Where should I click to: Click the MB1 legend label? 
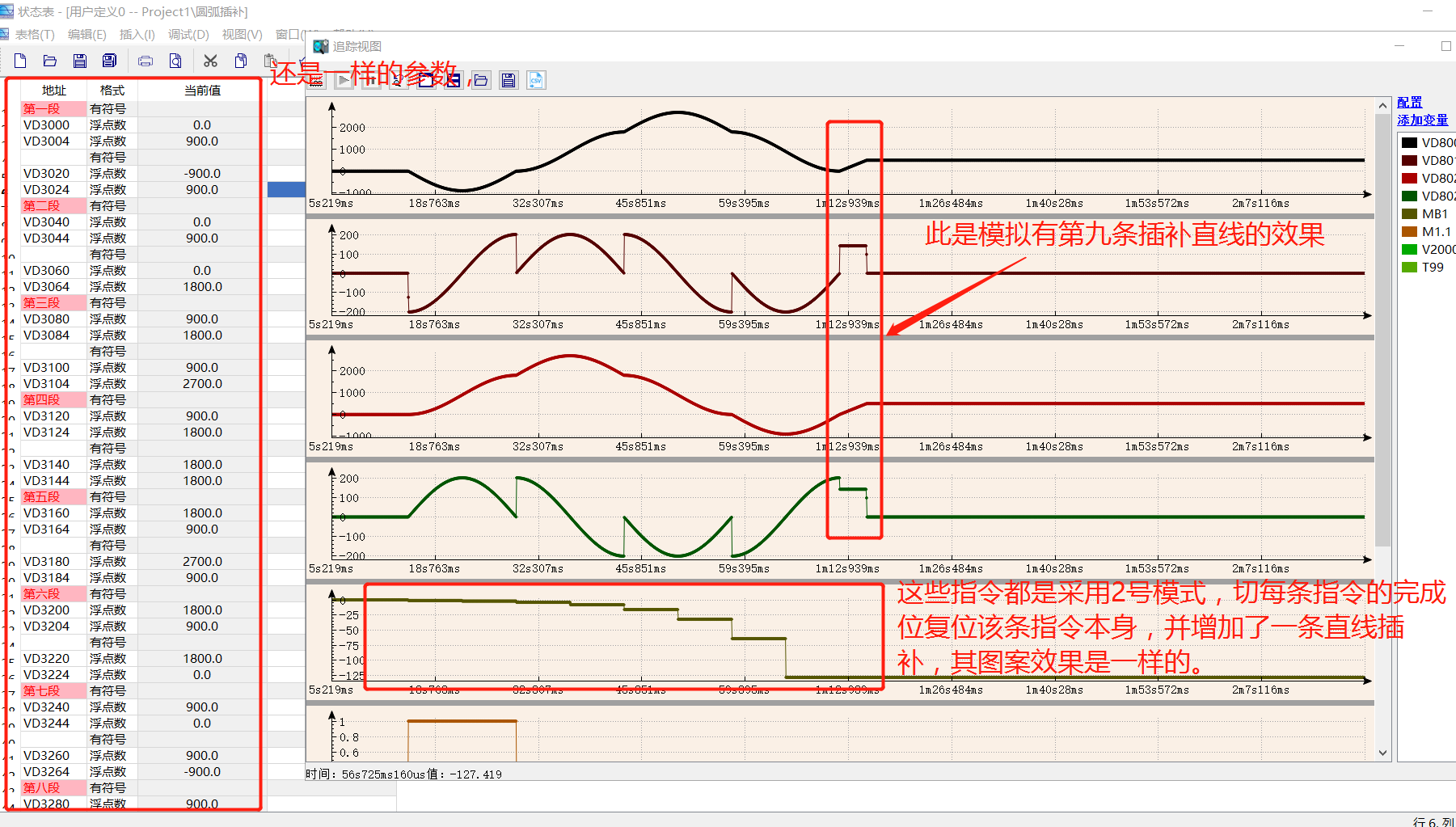pos(1435,214)
